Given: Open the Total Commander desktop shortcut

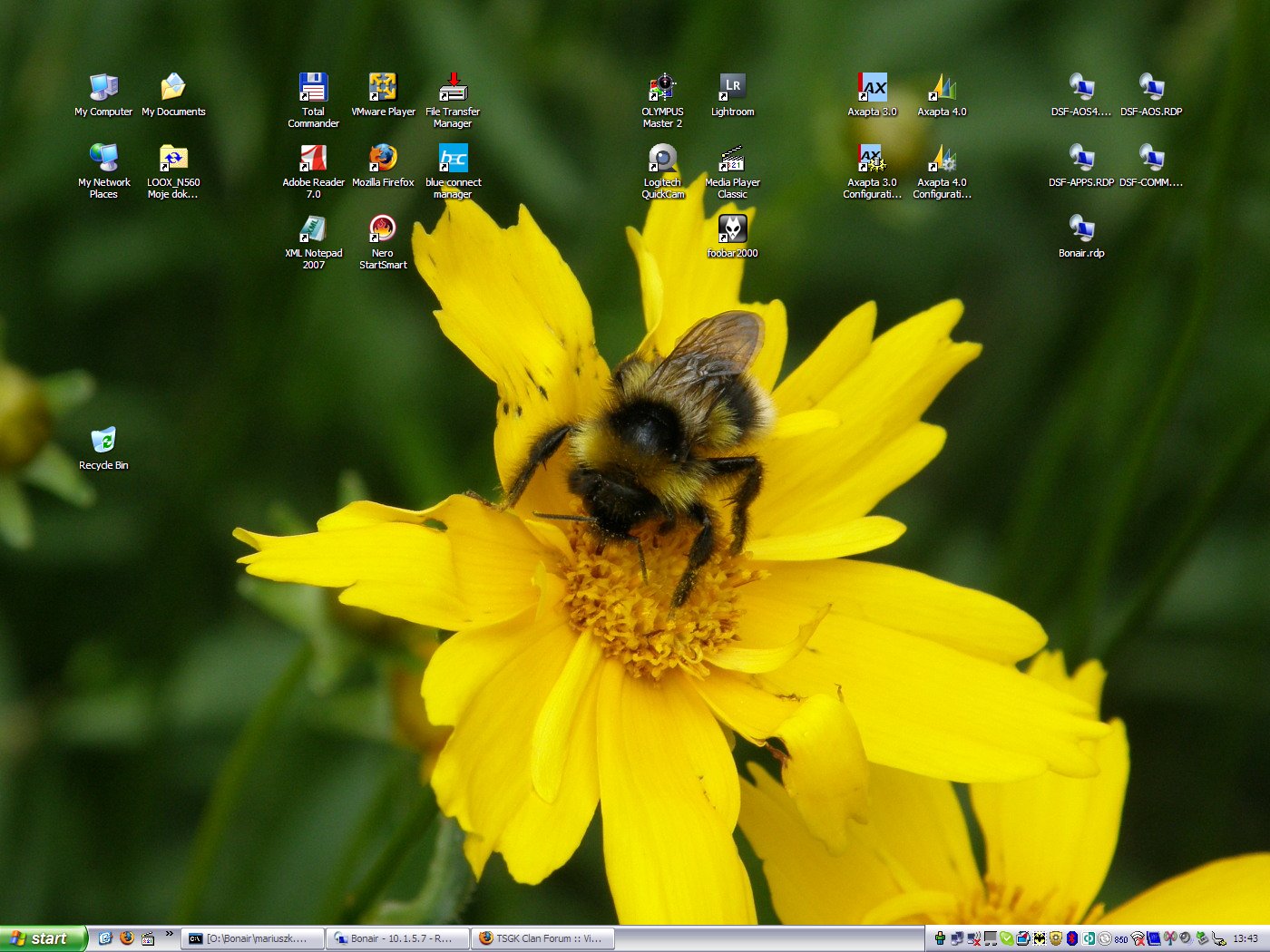Looking at the screenshot, I should coord(313,88).
